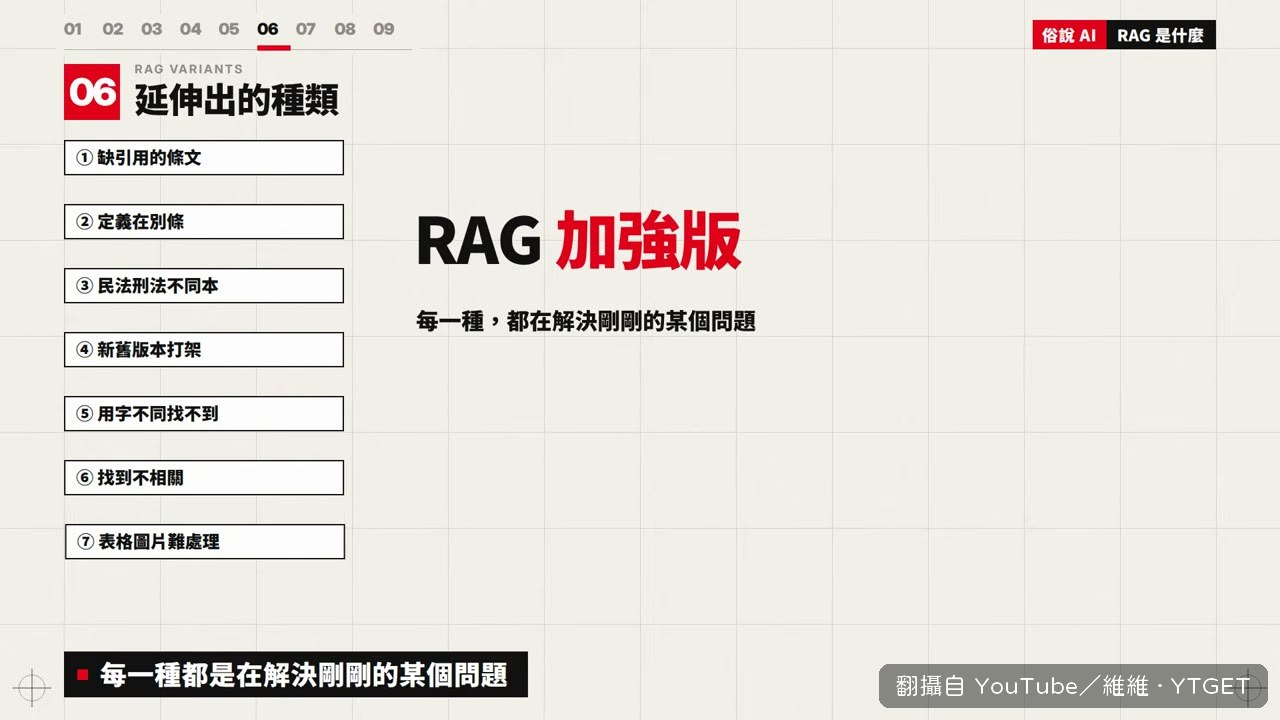Screen dimensions: 1280x720
Task: Click the red 06 chapter badge
Action: coord(92,92)
